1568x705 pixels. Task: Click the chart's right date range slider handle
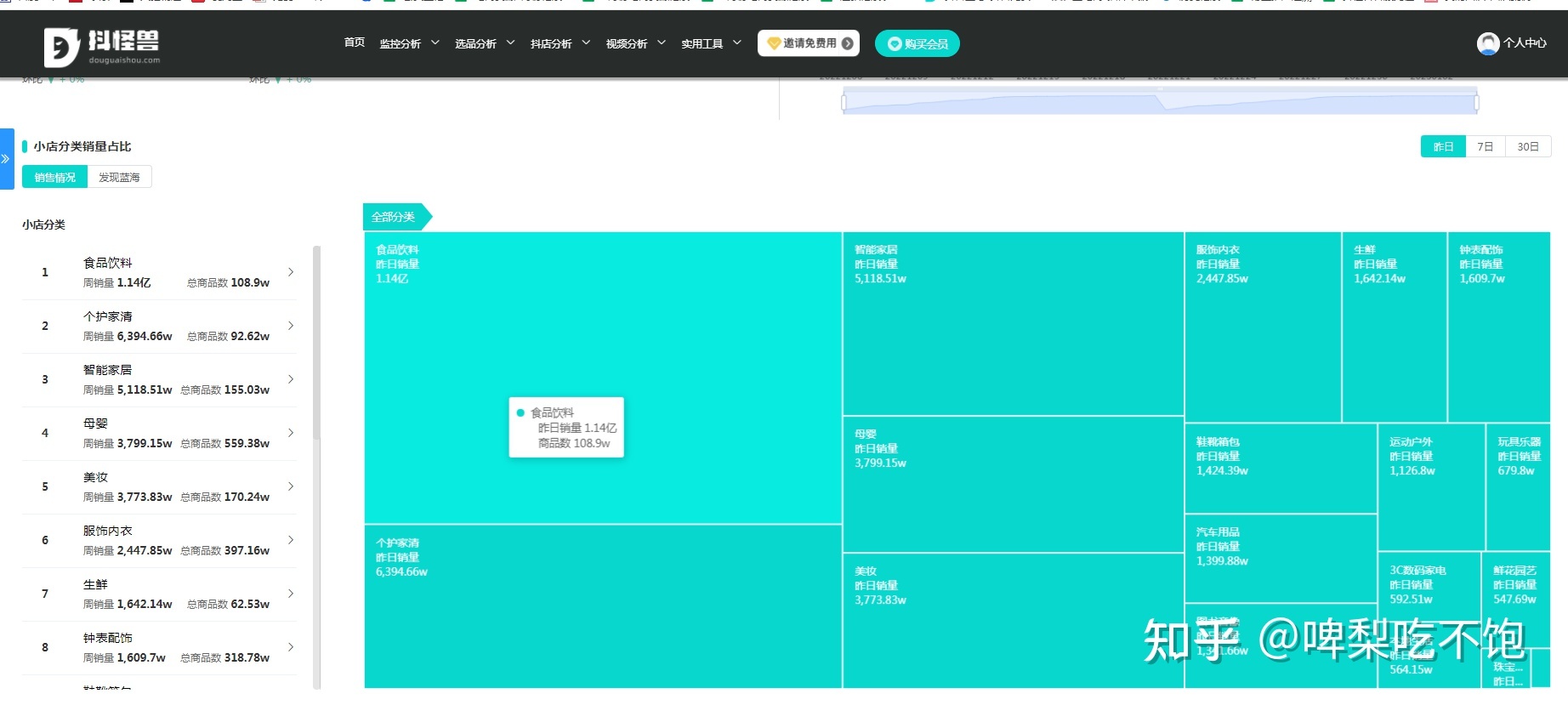(x=1476, y=103)
